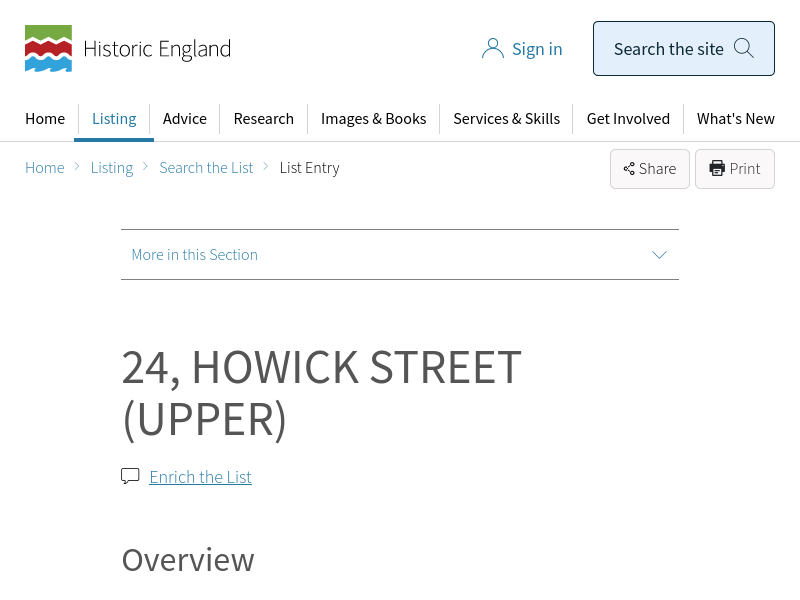
Task: Open the More in this Section dropdown
Action: click(x=195, y=254)
